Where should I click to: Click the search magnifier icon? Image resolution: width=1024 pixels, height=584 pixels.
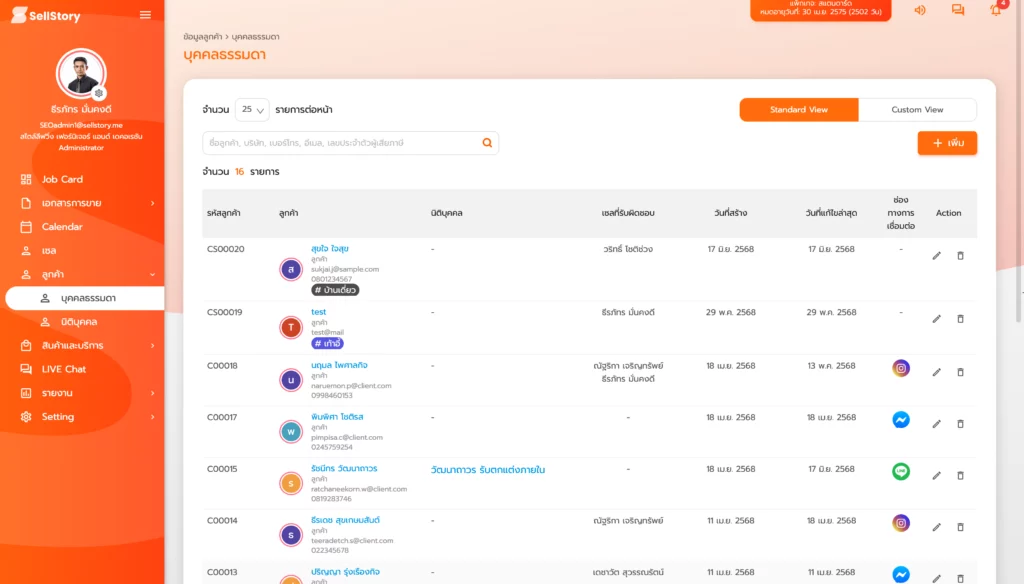point(487,142)
